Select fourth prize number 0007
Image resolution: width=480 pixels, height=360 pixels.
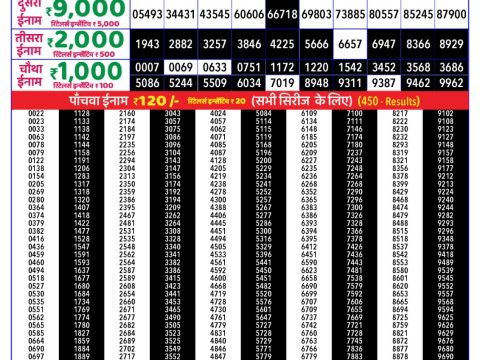tap(147, 67)
